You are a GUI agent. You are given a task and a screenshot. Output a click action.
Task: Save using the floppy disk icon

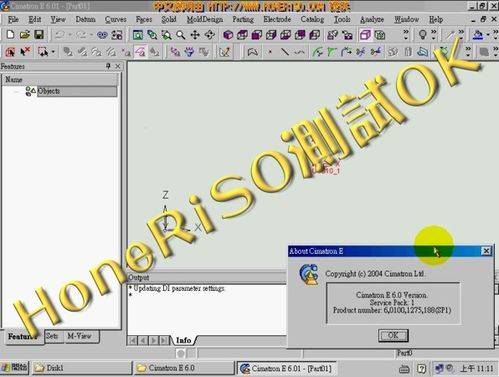click(x=39, y=35)
